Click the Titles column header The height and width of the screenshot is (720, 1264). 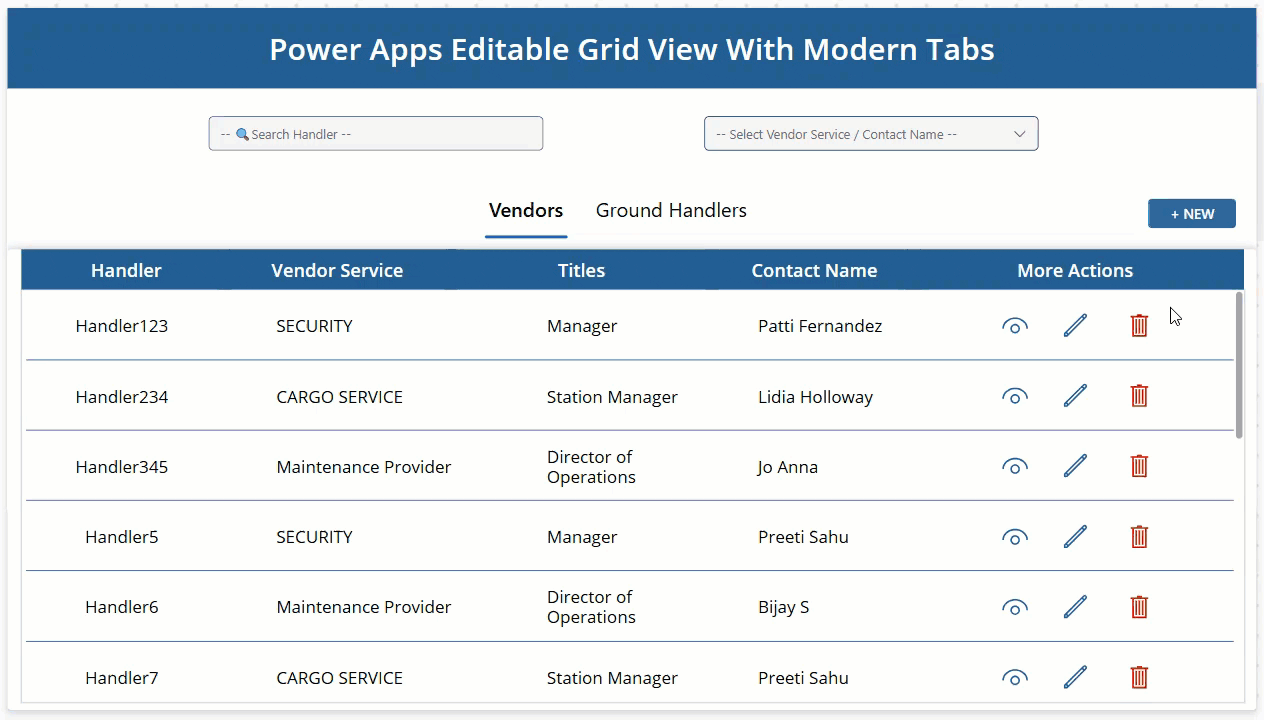pyautogui.click(x=581, y=270)
